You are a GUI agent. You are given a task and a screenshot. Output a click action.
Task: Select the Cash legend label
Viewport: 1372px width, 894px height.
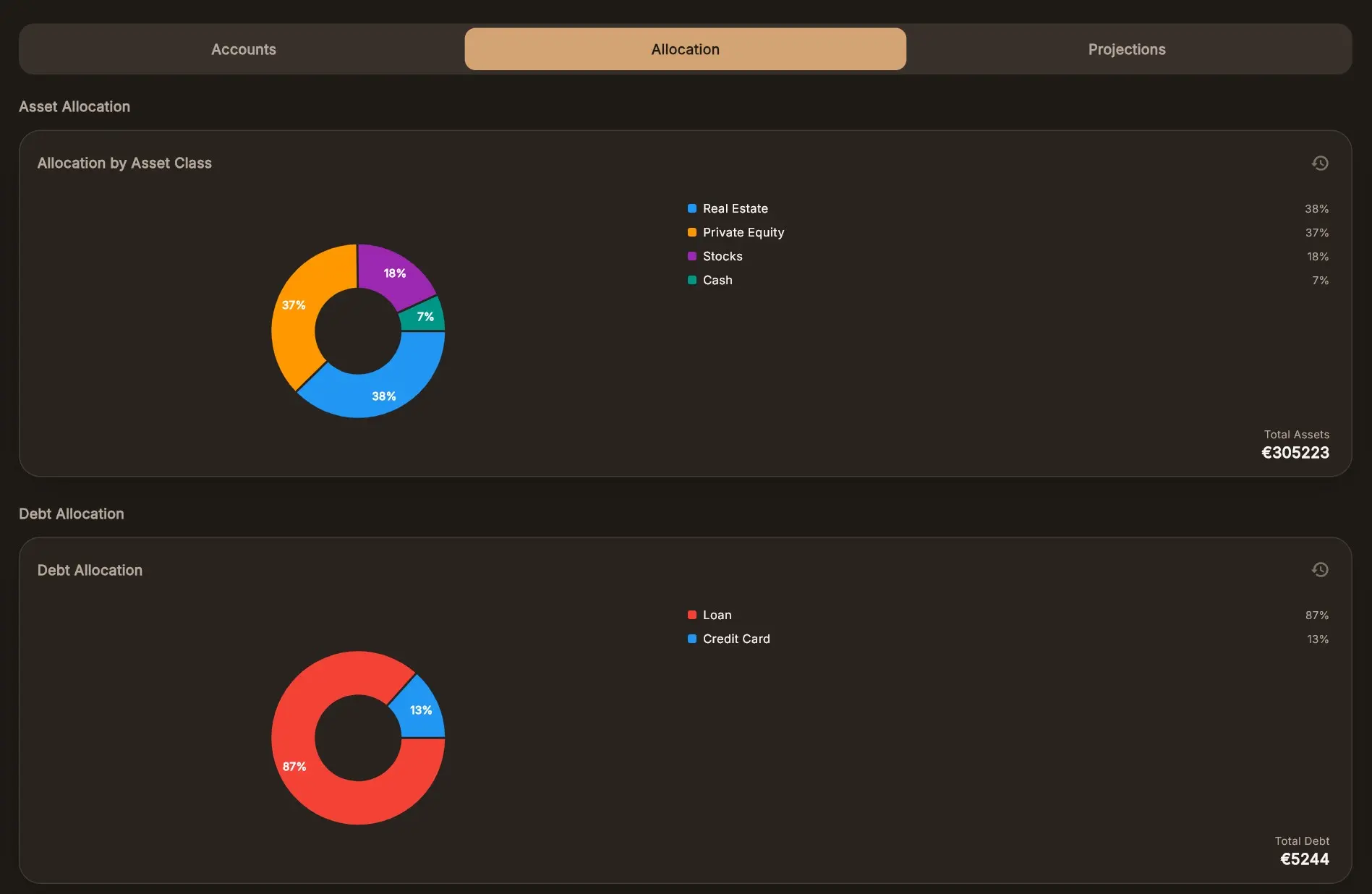coord(717,280)
